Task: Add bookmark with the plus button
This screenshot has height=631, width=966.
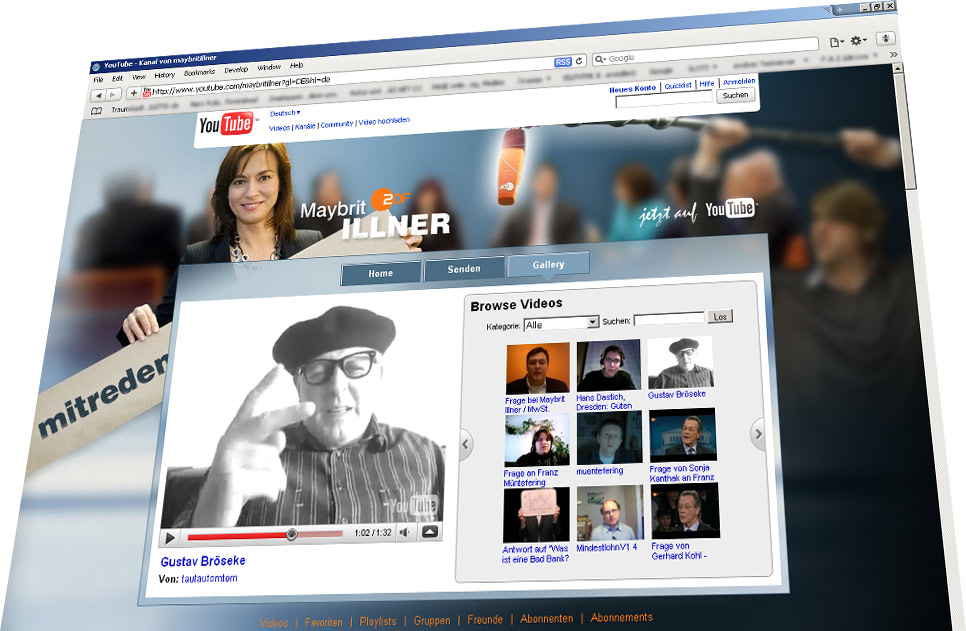Action: [x=133, y=93]
